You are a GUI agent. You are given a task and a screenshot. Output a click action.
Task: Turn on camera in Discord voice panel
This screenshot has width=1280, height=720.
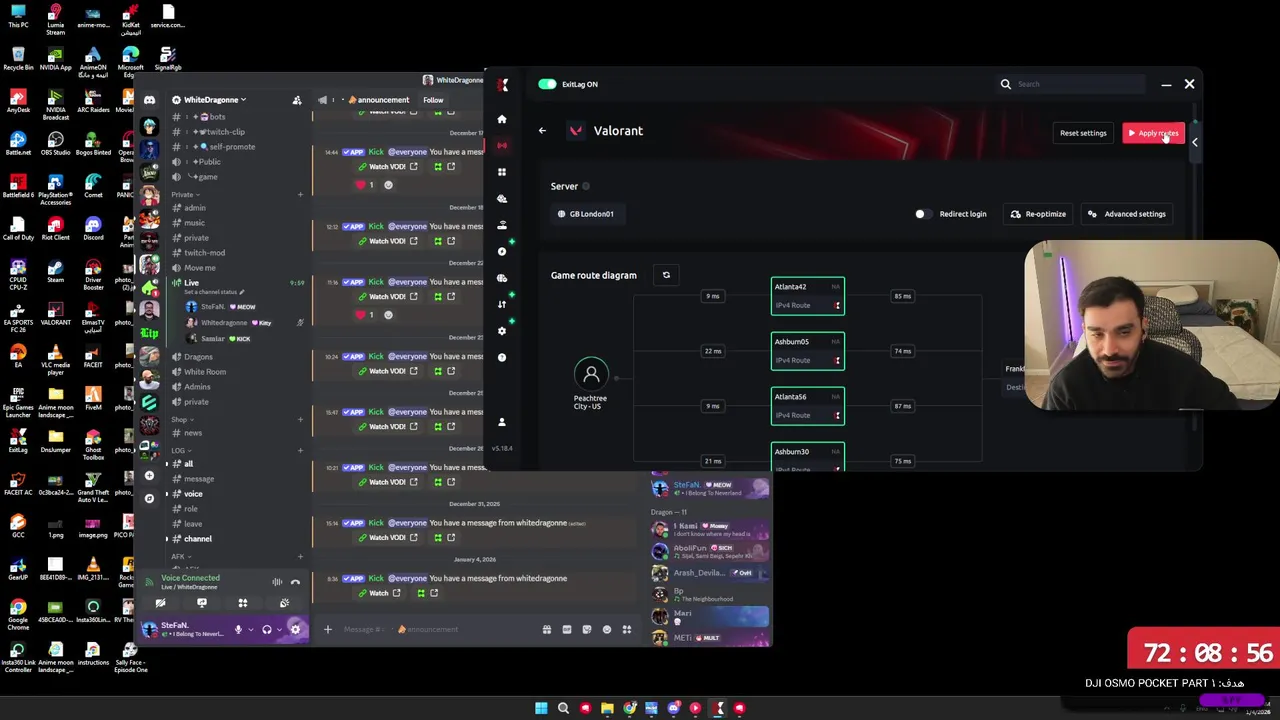coord(160,603)
